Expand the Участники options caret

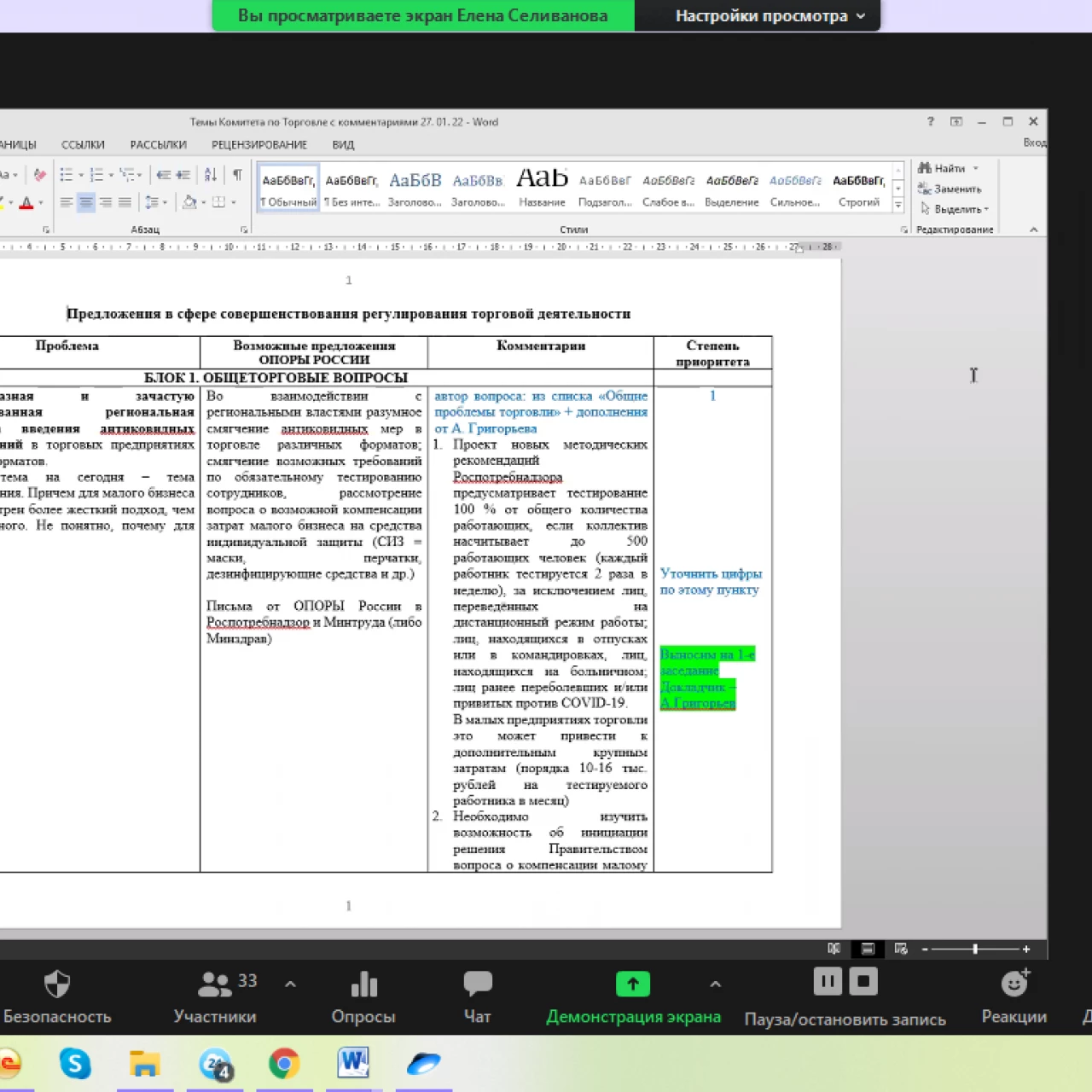click(x=290, y=984)
